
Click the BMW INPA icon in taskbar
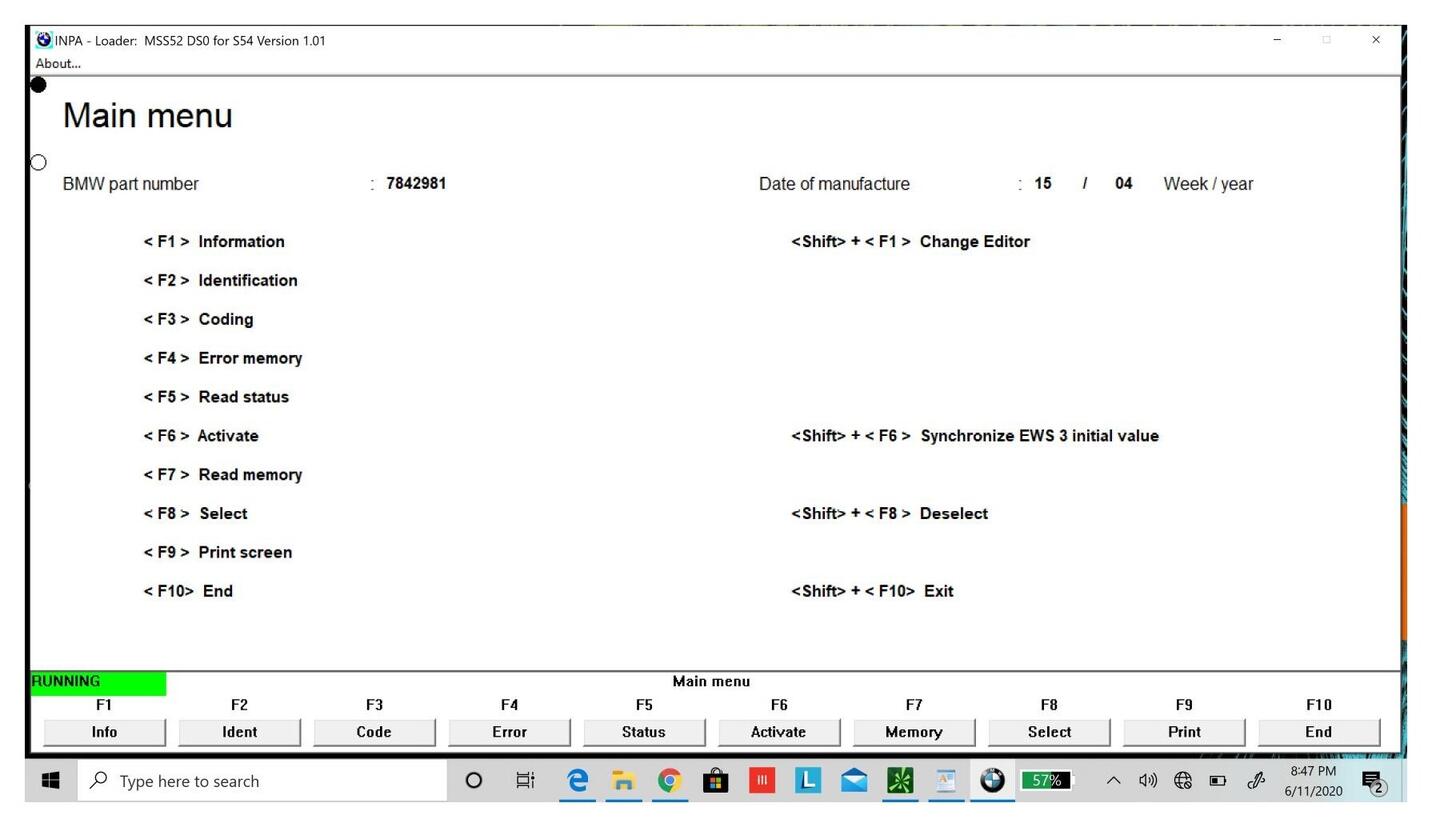point(992,781)
